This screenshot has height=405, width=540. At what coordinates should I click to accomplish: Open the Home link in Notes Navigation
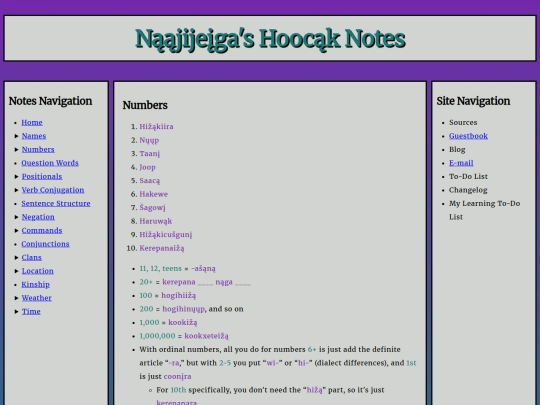point(32,122)
